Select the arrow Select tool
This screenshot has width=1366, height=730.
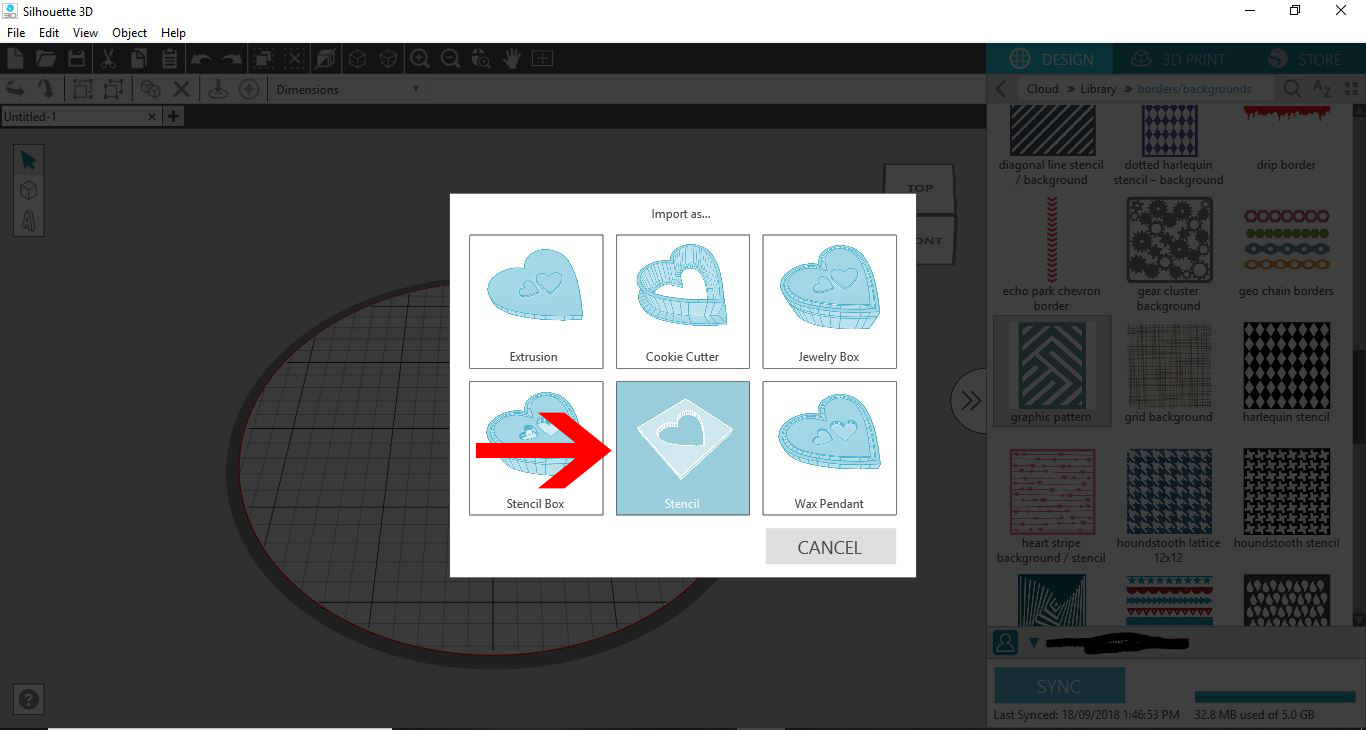[x=28, y=160]
